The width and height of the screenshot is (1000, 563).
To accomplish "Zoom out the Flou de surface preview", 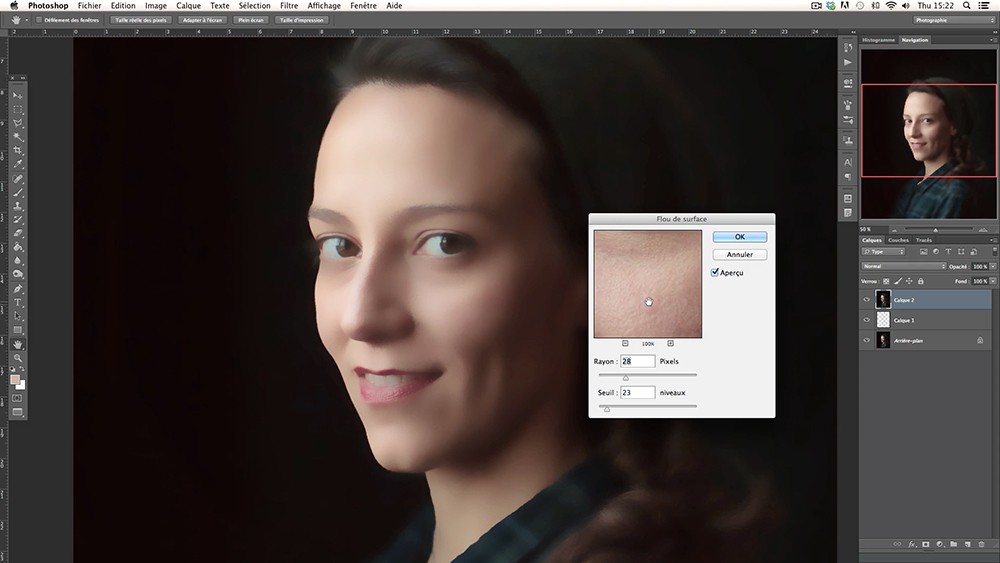I will click(x=625, y=344).
